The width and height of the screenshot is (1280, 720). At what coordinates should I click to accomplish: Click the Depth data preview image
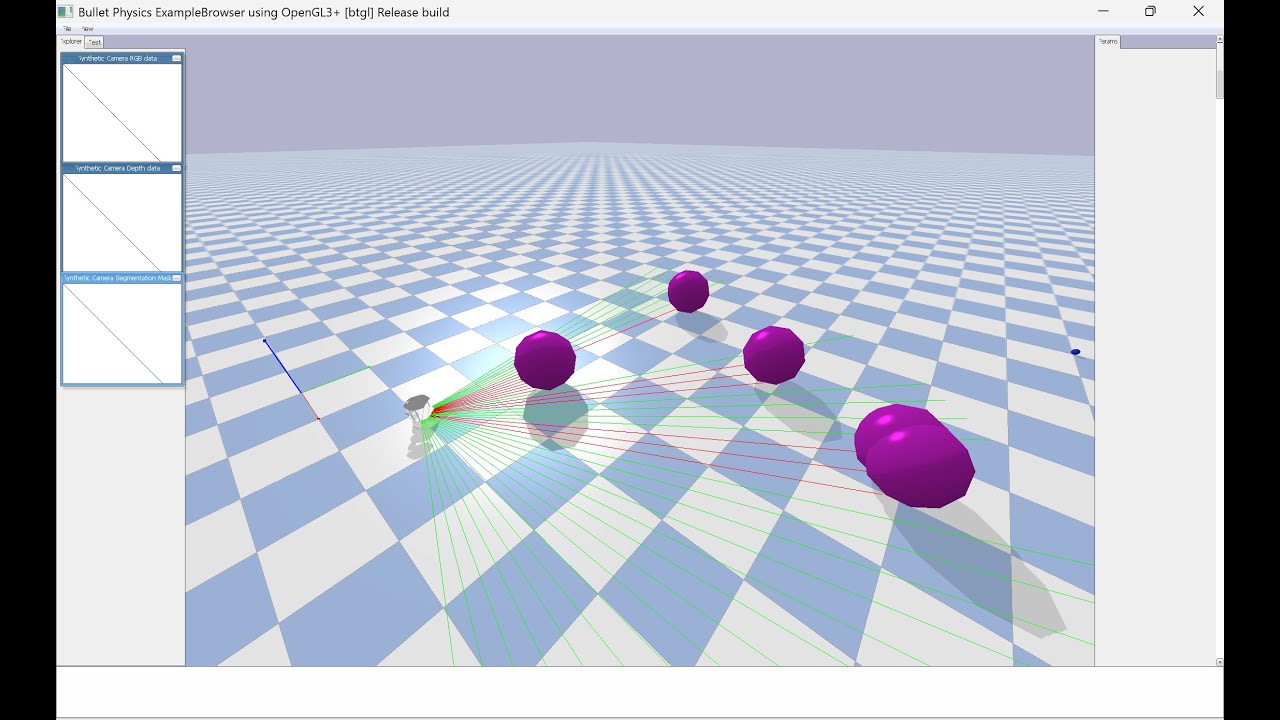click(x=122, y=223)
